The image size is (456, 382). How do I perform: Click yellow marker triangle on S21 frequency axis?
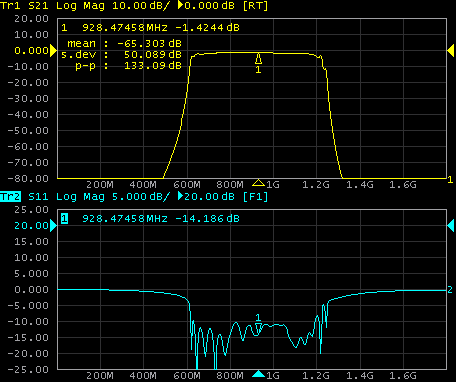click(x=258, y=183)
